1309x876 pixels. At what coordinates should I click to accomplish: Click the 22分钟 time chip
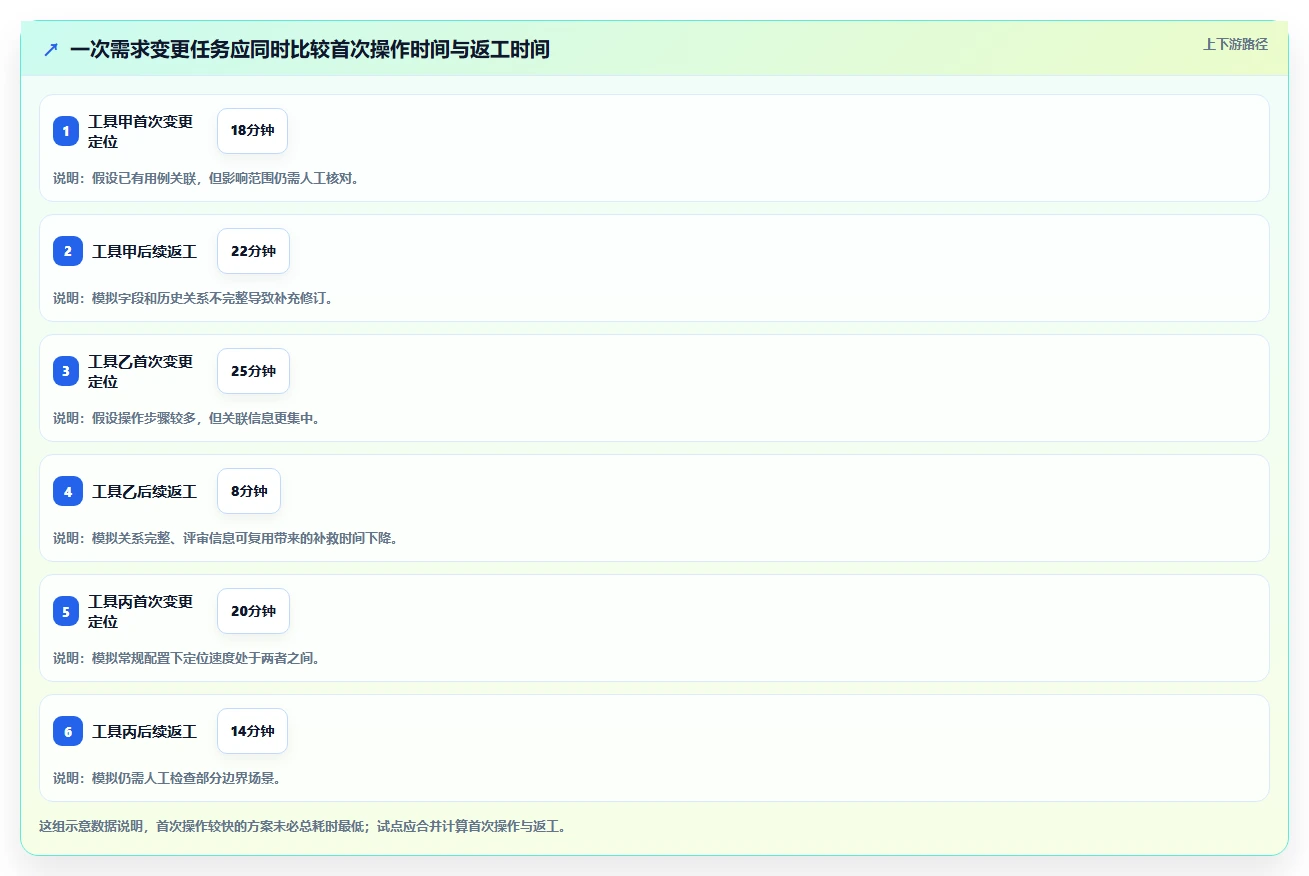click(x=253, y=251)
